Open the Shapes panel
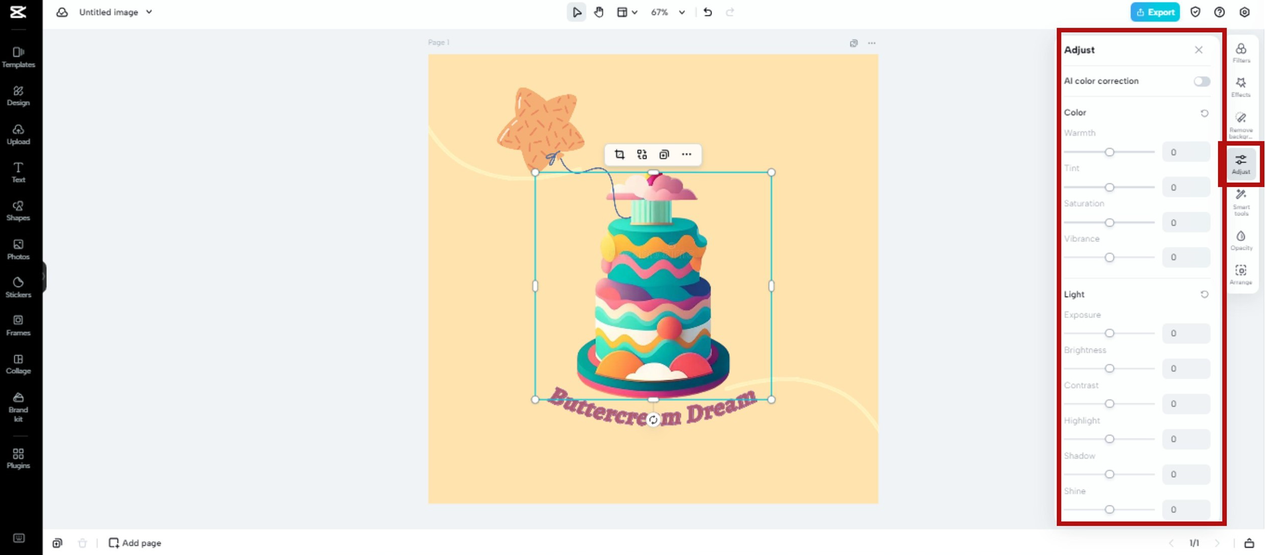The image size is (1265, 555). [x=19, y=210]
